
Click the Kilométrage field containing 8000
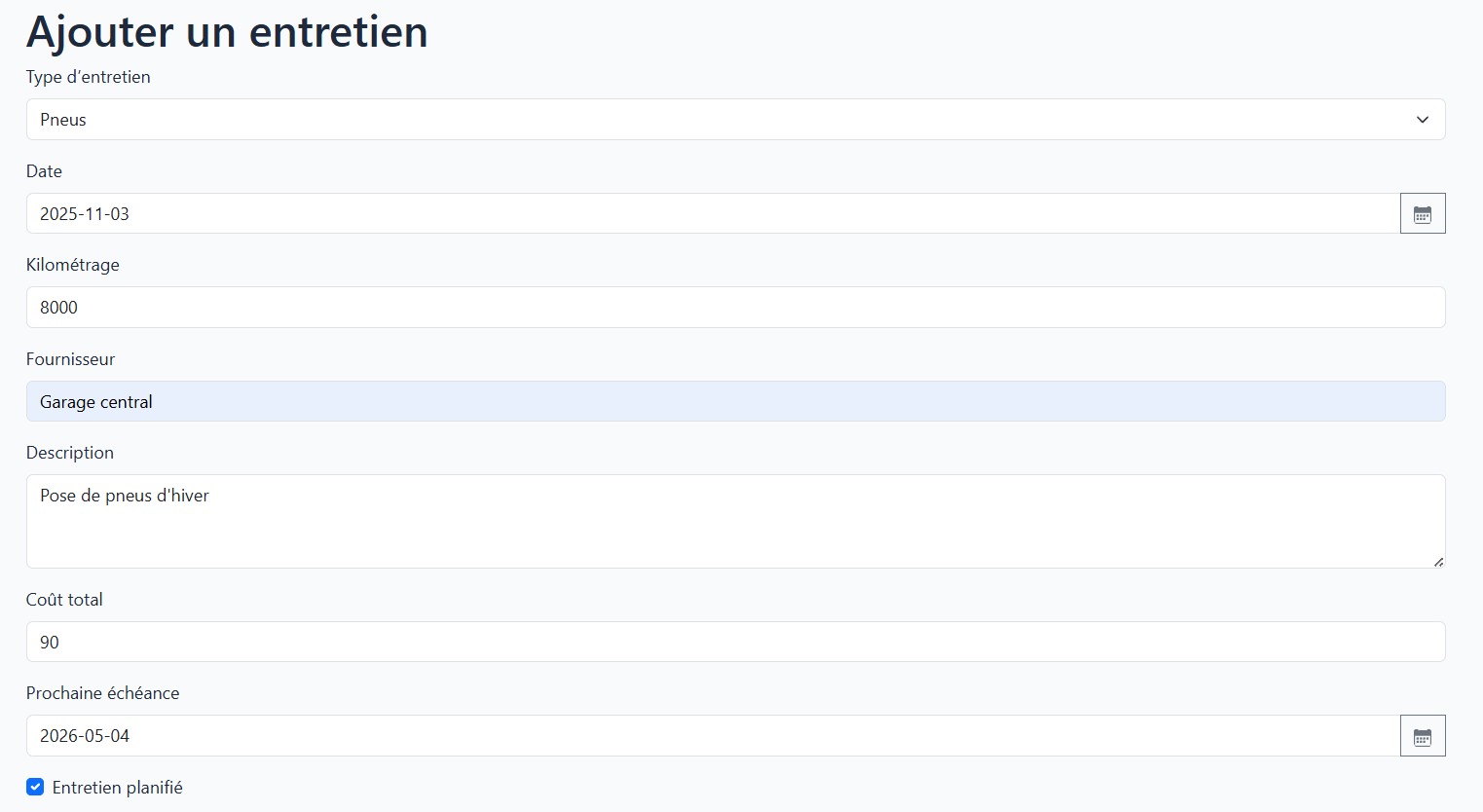point(682,307)
